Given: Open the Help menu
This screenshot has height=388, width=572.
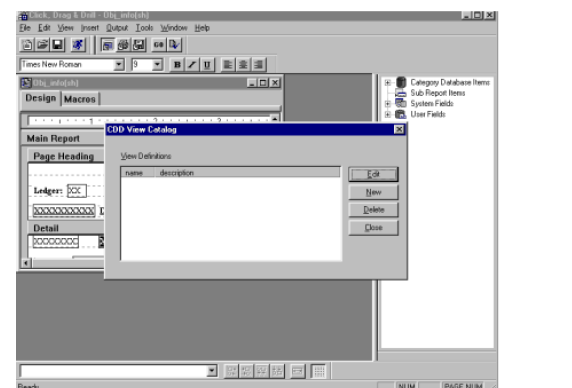Looking at the screenshot, I should 202,28.
